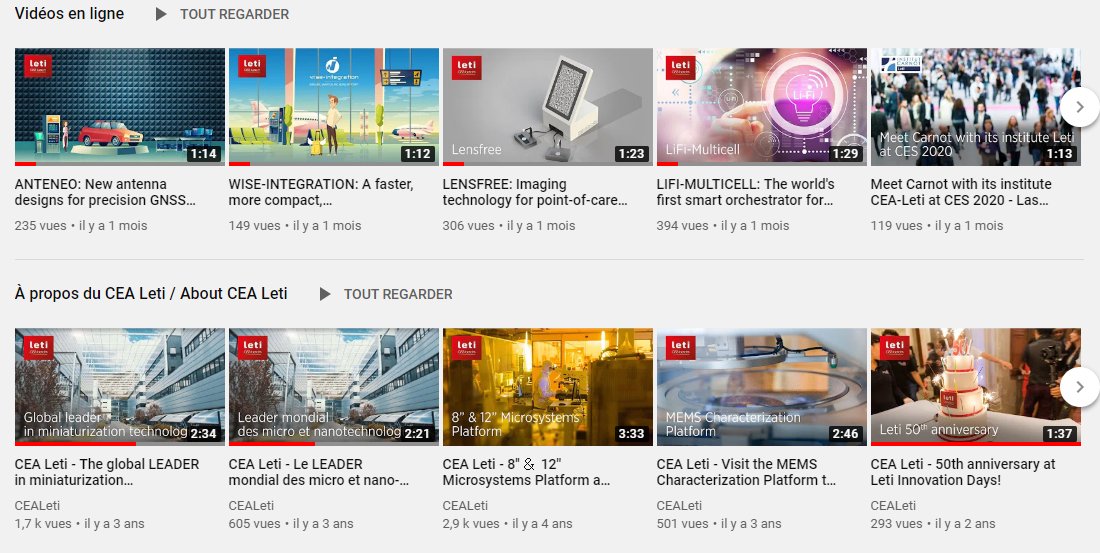
Task: Open 8" & 12" Microsystems Platform thumbnail
Action: (548, 387)
